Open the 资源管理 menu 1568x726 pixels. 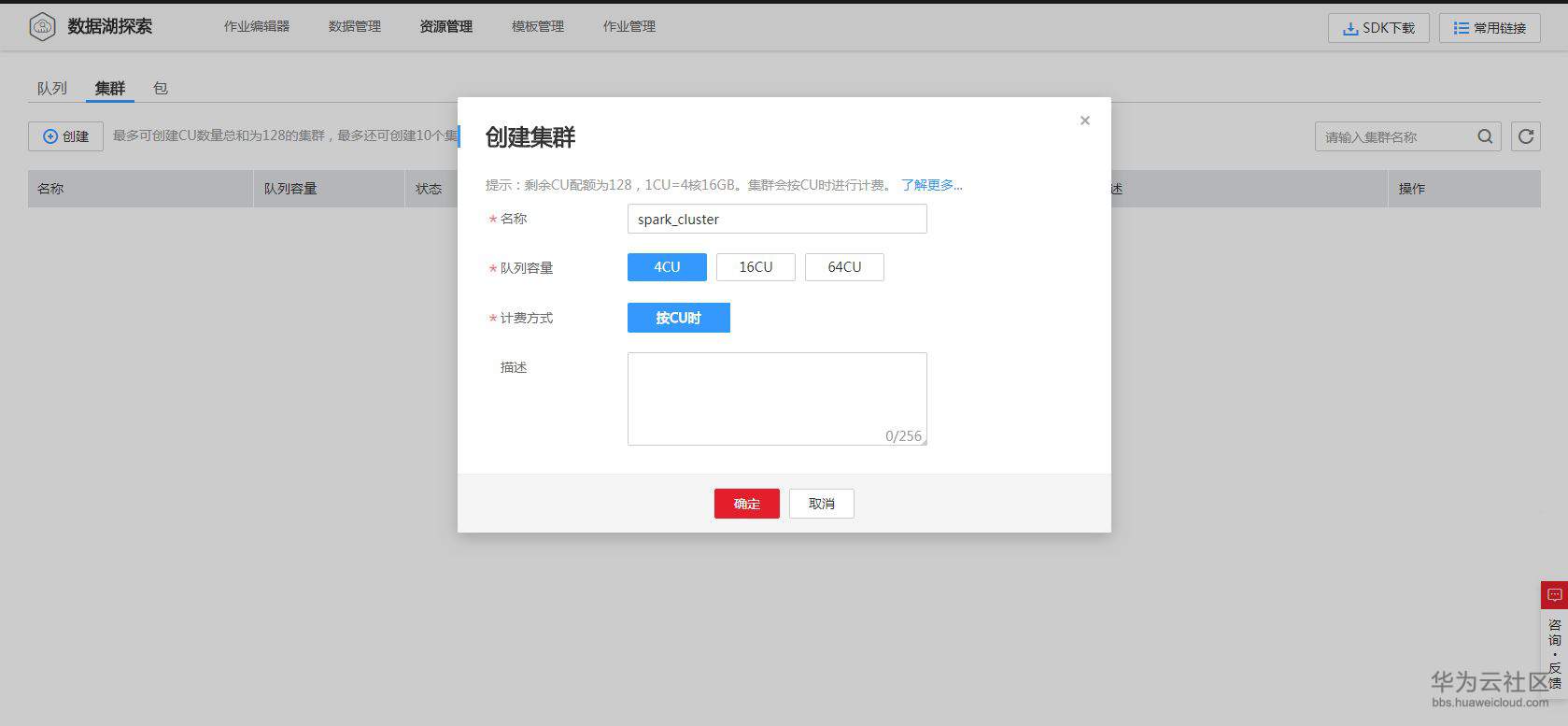pos(446,26)
